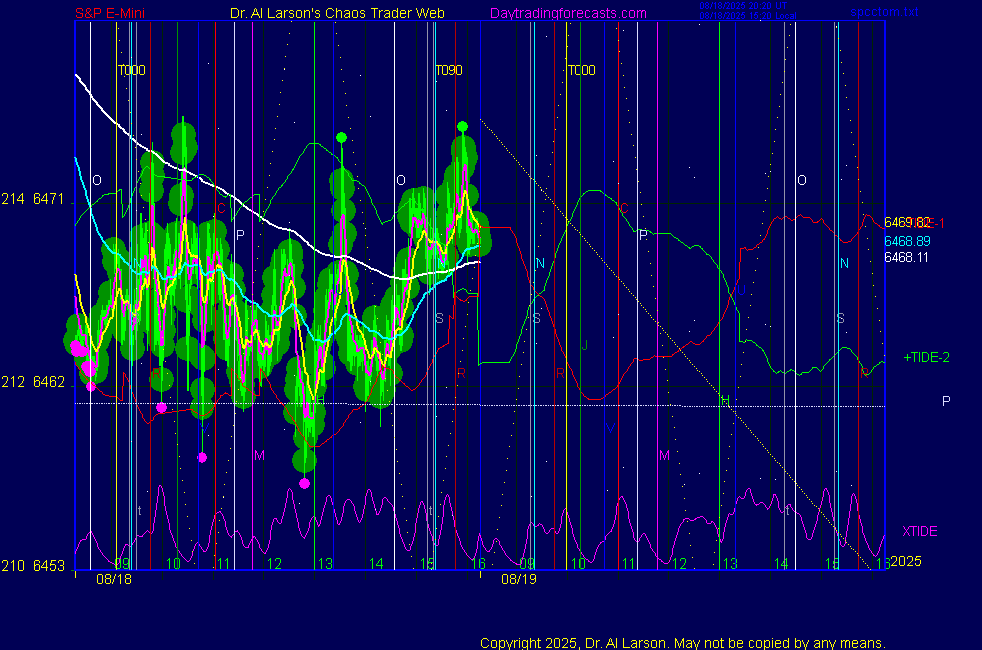This screenshot has height=650, width=982.
Task: Click the green H marker on the dotted line
Action: pyautogui.click(x=726, y=401)
